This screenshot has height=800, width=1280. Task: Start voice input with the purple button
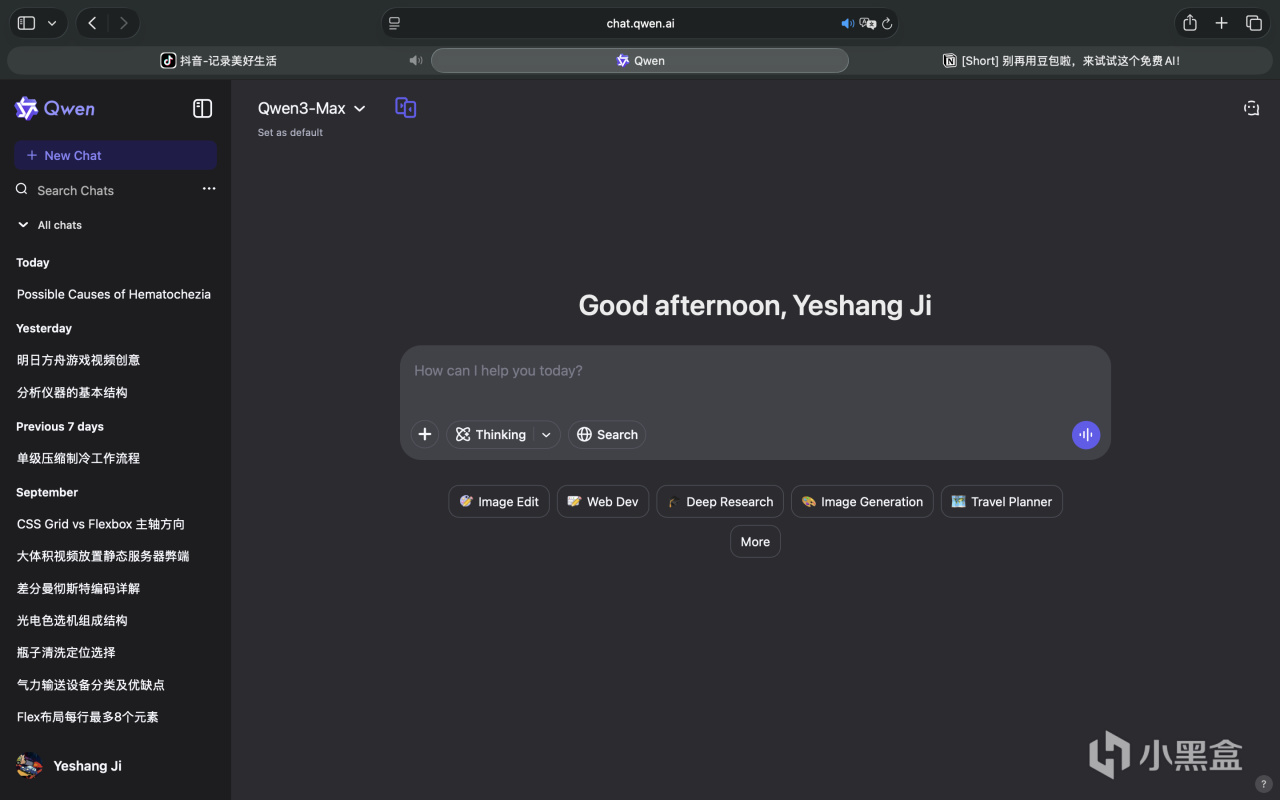tap(1086, 435)
